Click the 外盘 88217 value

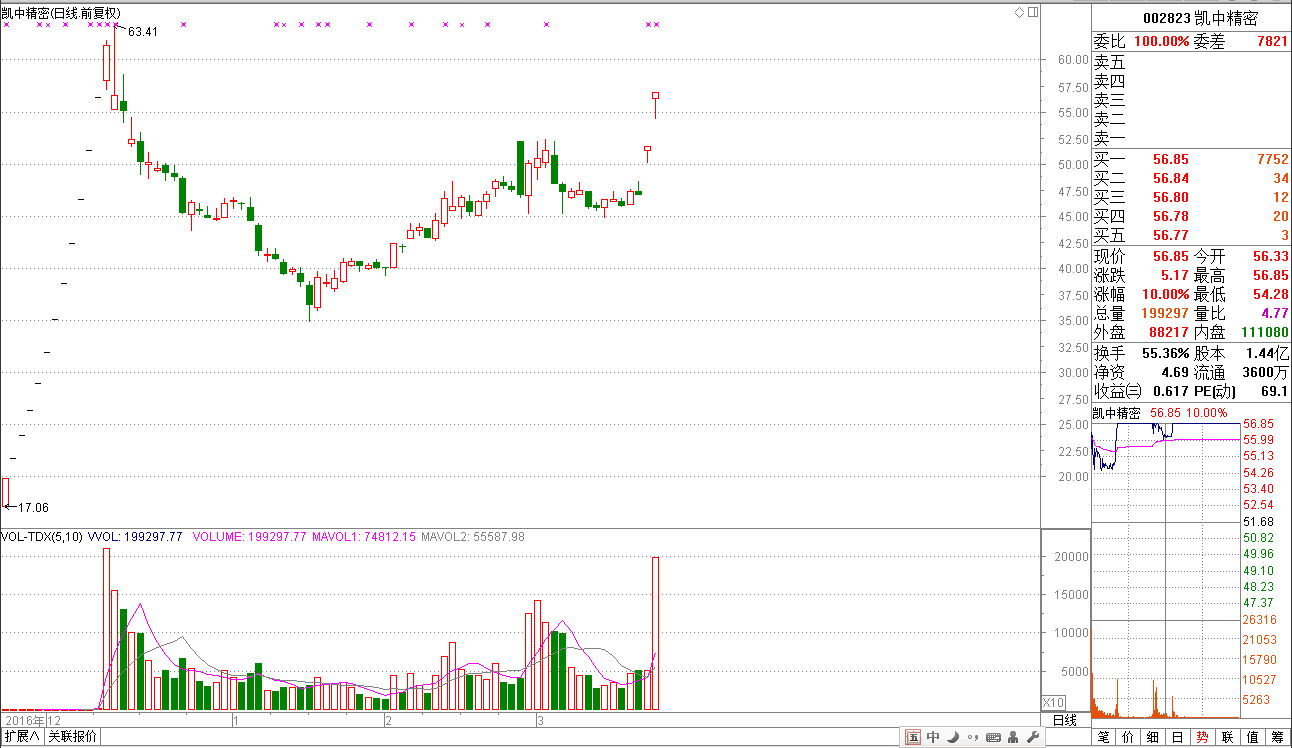[1168, 332]
